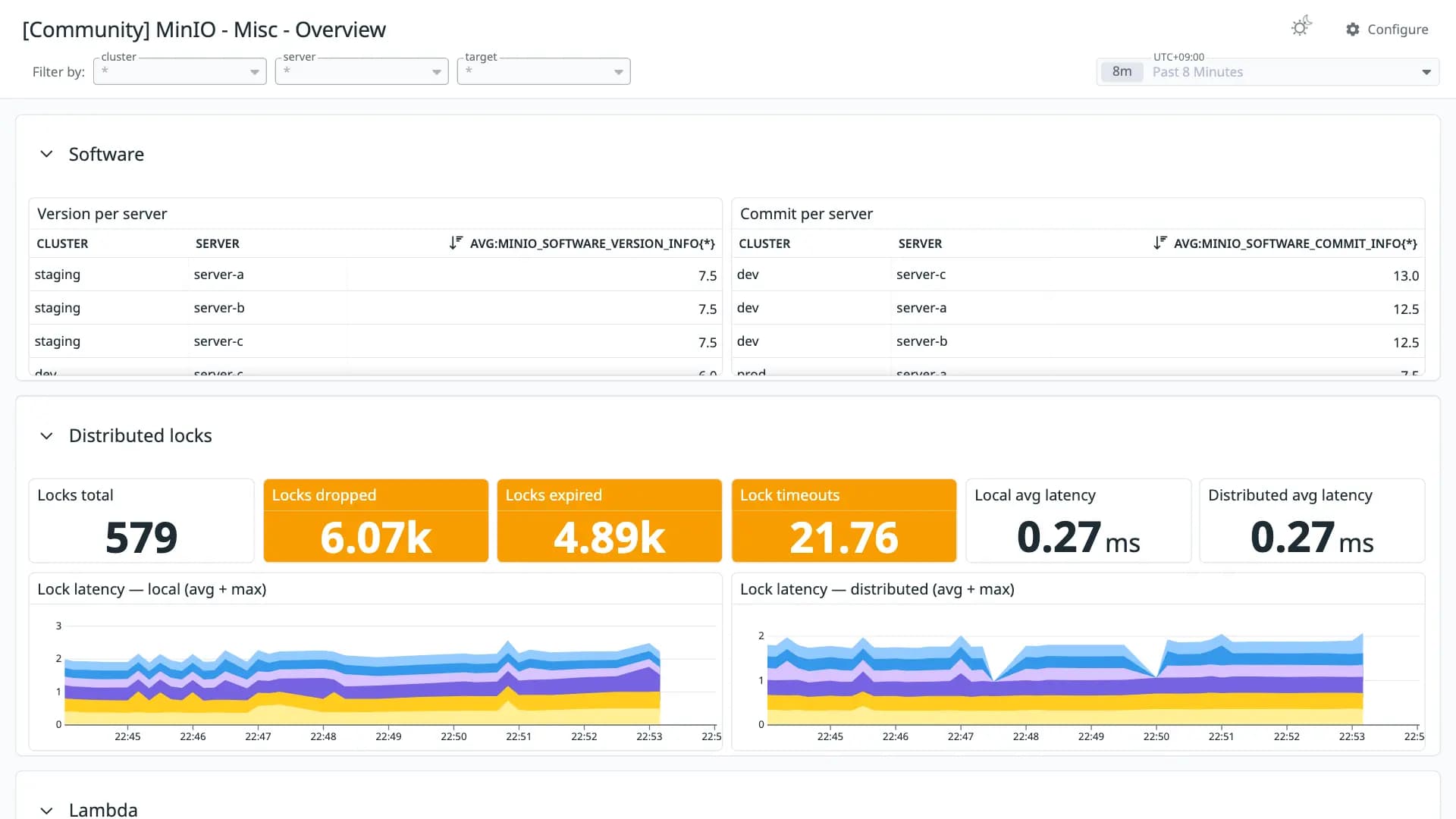Click the CLUSTER column header in Version table
This screenshot has height=819, width=1456.
62,243
